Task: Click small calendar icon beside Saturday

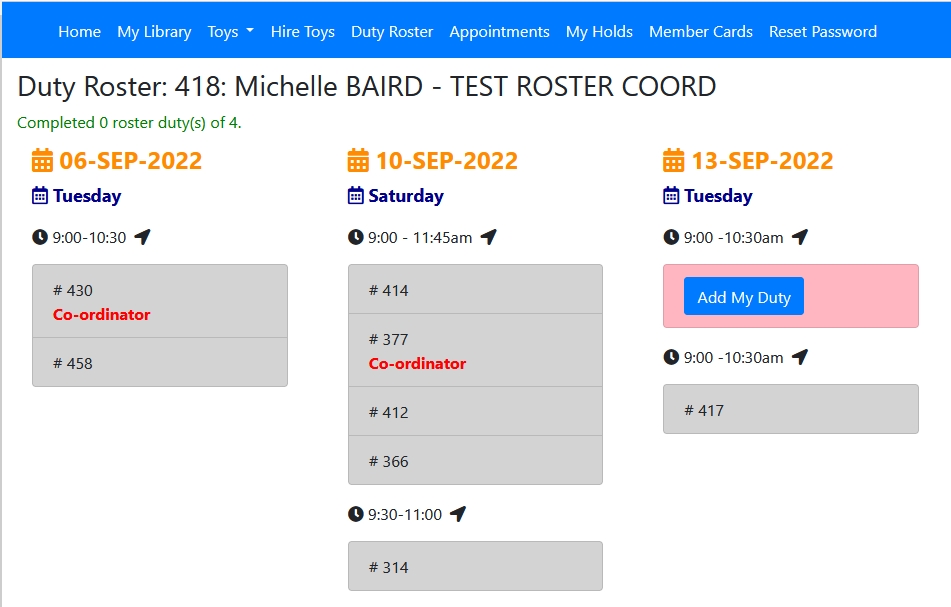Action: 355,196
